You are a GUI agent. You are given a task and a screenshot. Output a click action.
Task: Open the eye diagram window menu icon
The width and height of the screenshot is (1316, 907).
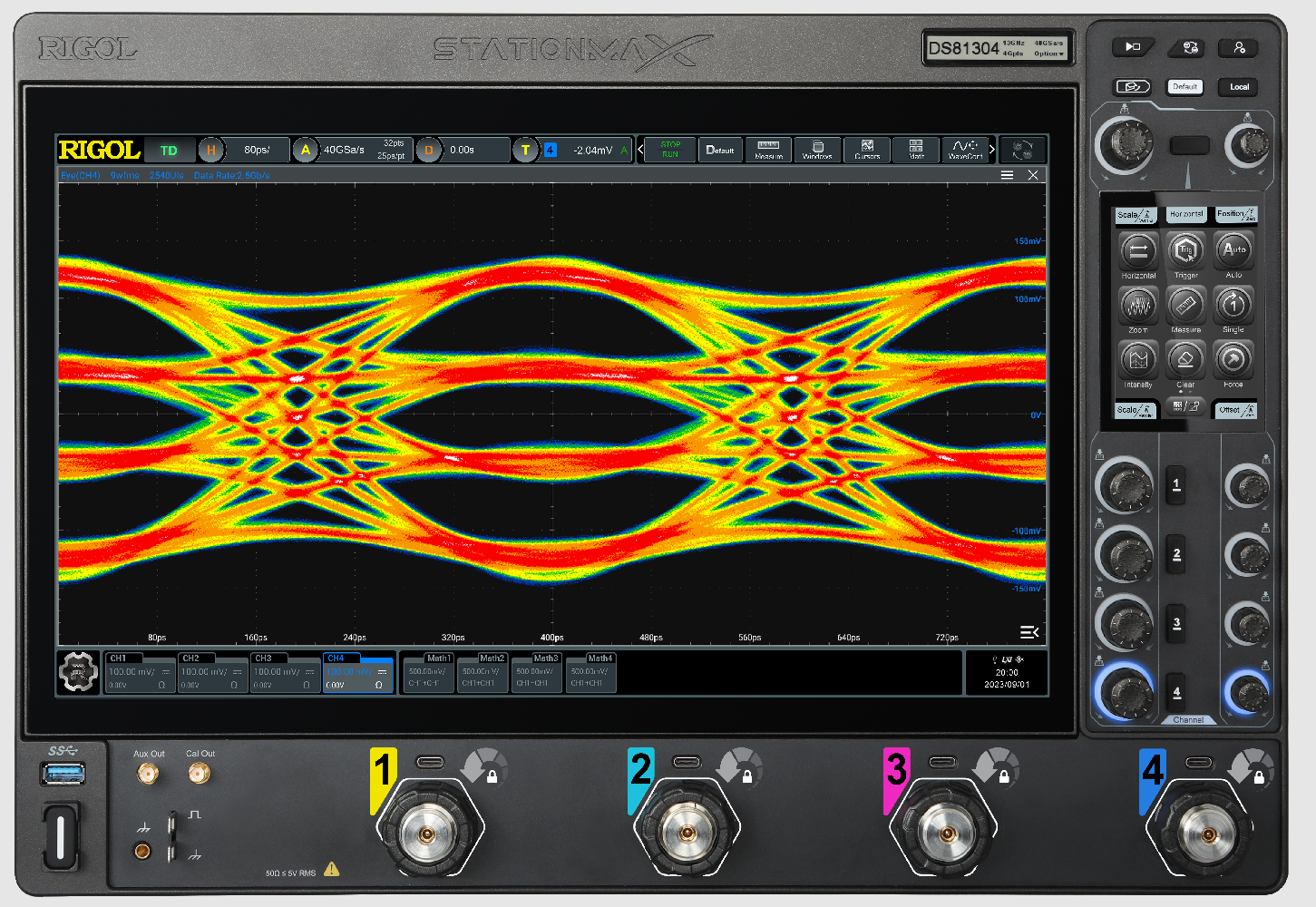pos(1007,175)
